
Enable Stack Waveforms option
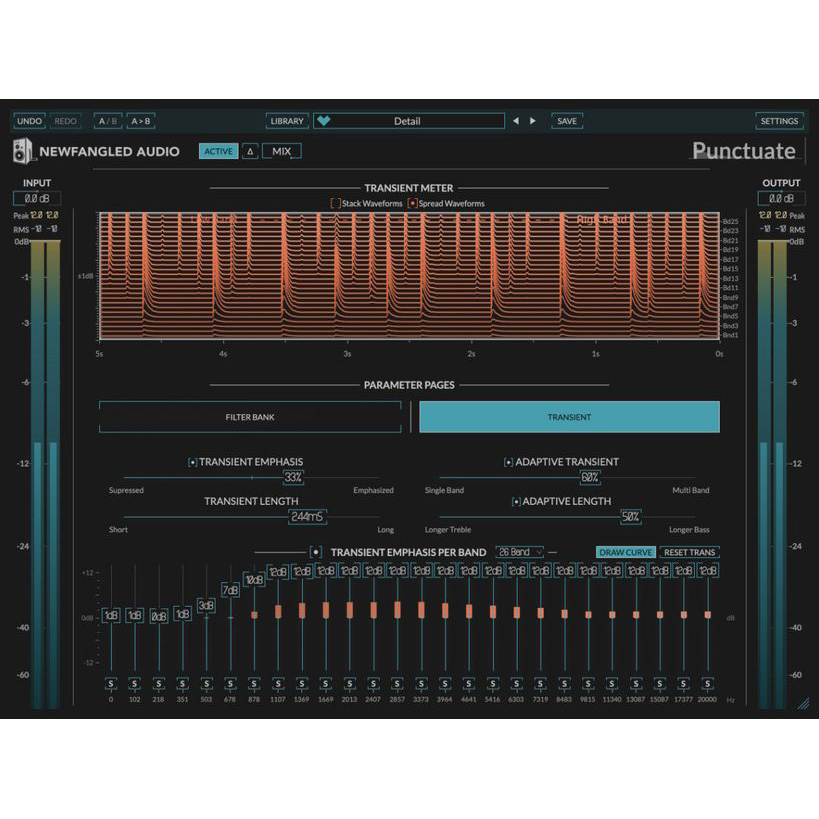coord(335,203)
